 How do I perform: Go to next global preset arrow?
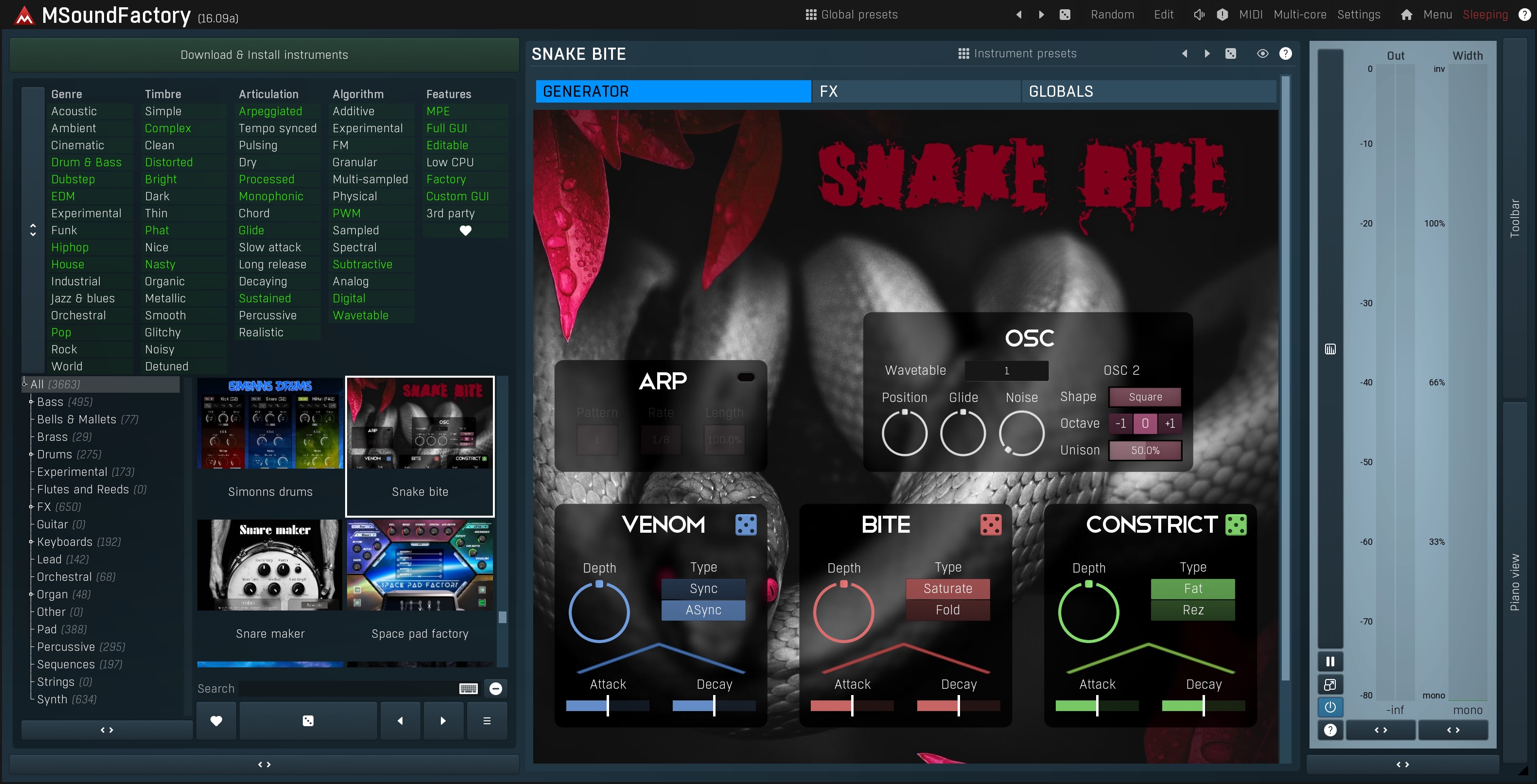[1041, 14]
